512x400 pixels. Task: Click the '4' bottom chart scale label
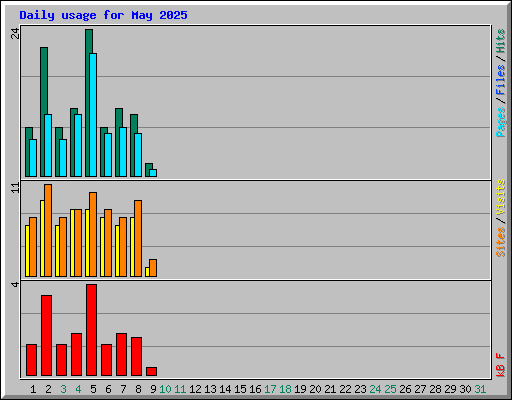point(15,284)
